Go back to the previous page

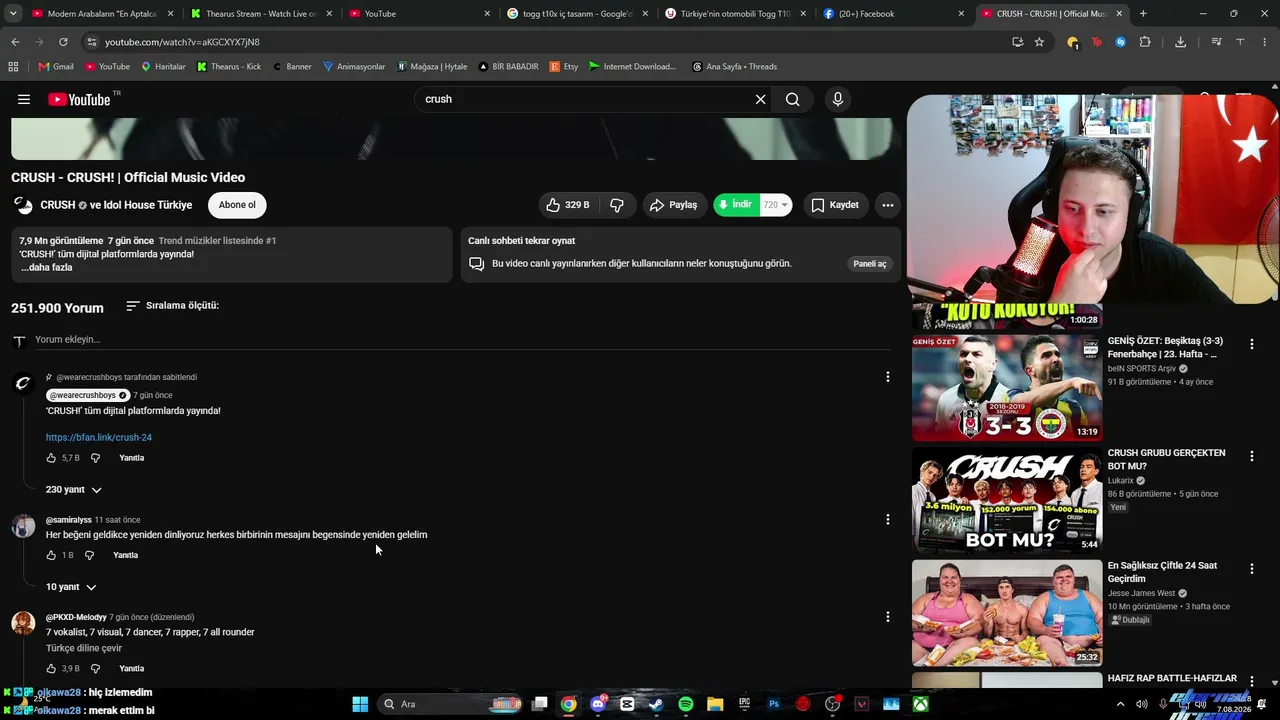(x=15, y=42)
